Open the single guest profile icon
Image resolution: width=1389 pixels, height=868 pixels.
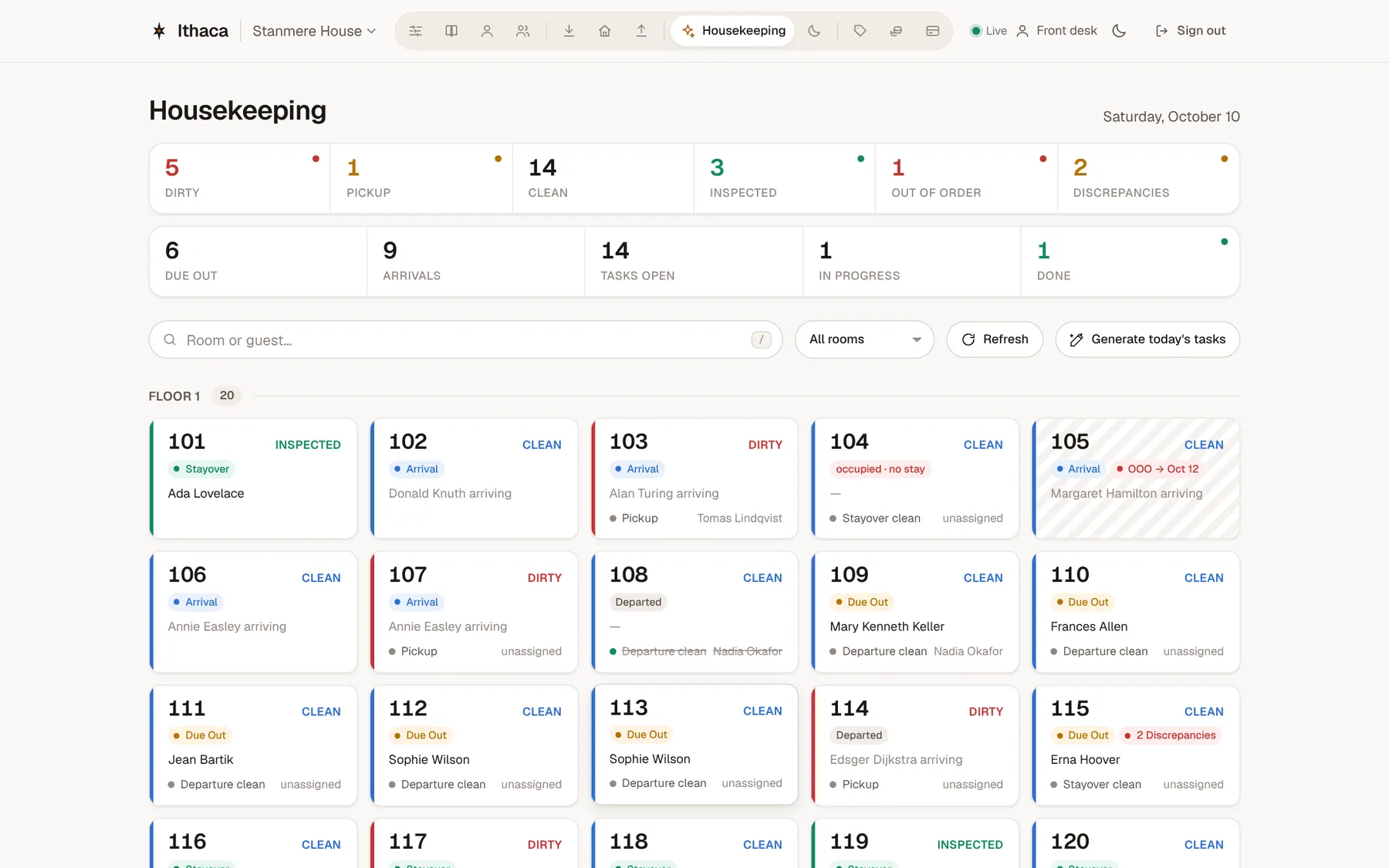[487, 31]
